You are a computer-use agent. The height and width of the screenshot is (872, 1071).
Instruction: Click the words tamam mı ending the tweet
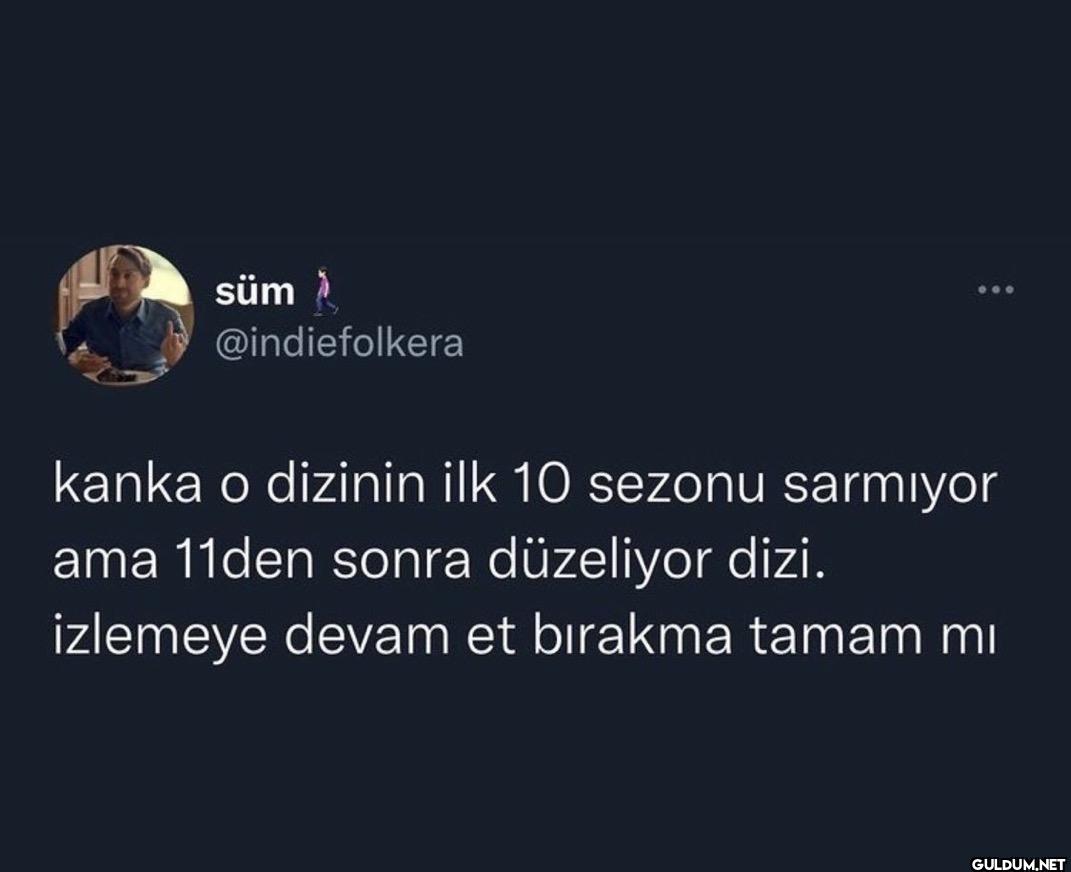(x=873, y=638)
